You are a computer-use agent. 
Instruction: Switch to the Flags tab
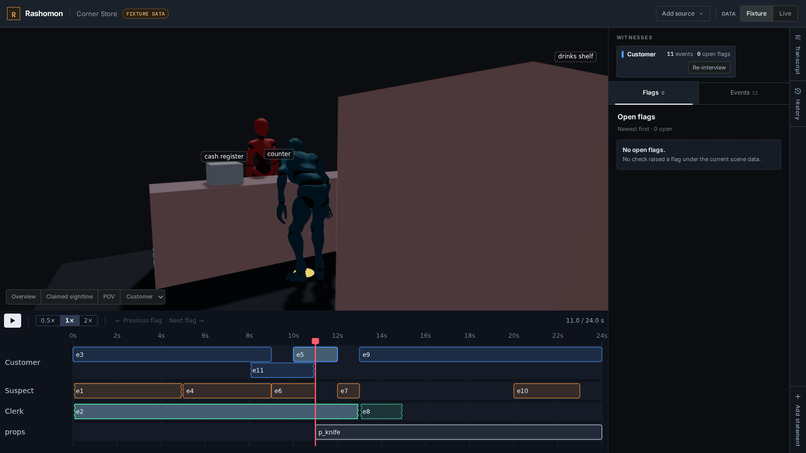click(x=653, y=93)
